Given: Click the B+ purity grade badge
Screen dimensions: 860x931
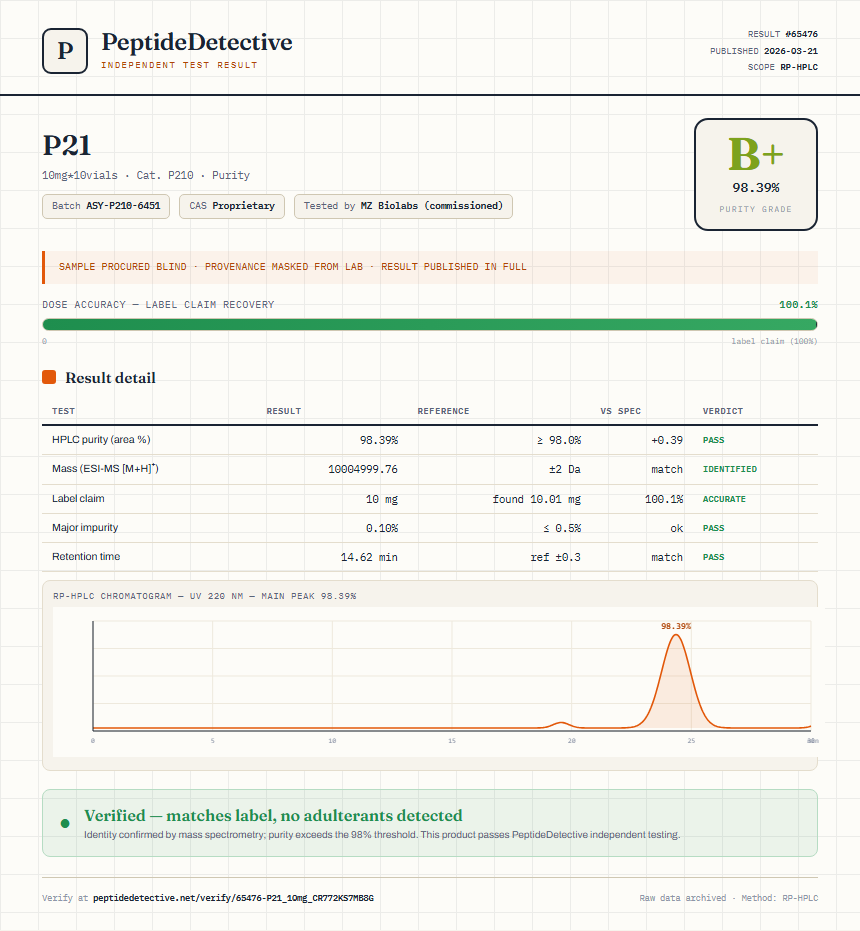Looking at the screenshot, I should [x=755, y=175].
